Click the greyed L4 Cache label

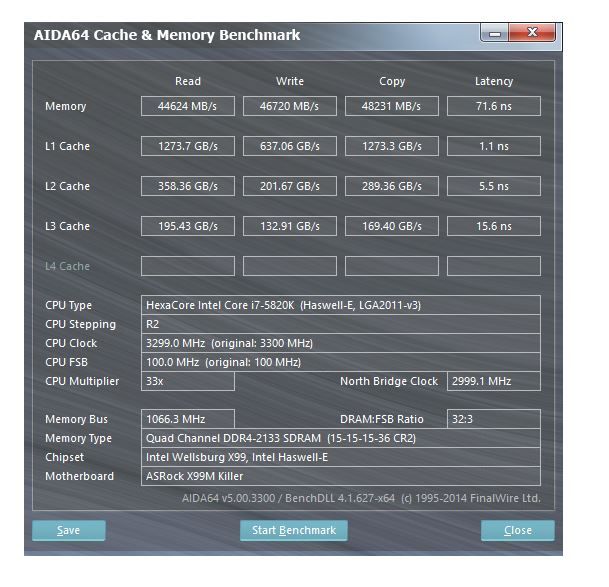tap(67, 266)
